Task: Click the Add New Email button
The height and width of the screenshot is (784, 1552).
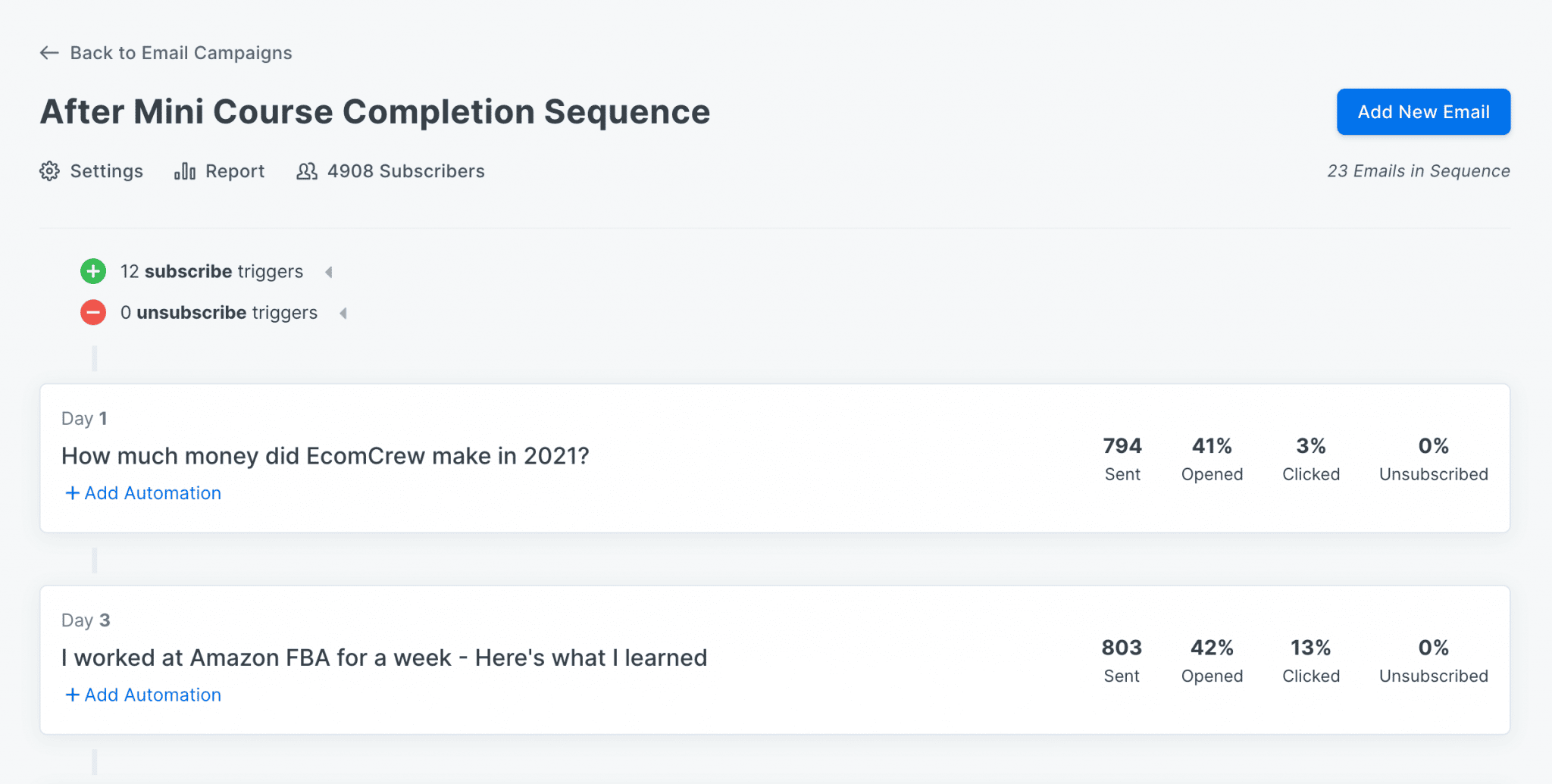Action: click(1423, 112)
